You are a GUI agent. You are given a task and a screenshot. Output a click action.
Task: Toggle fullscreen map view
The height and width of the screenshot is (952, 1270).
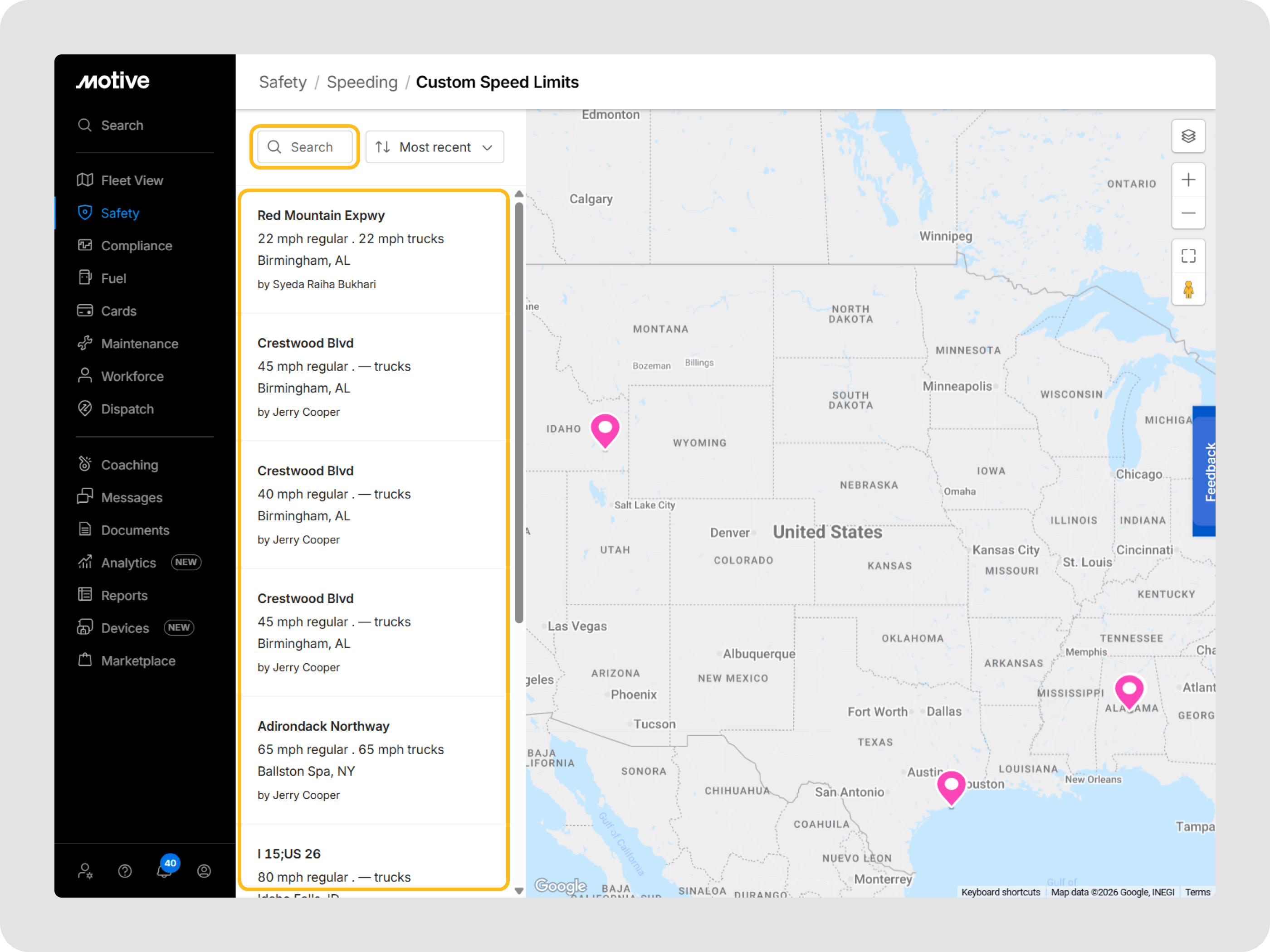click(x=1188, y=256)
